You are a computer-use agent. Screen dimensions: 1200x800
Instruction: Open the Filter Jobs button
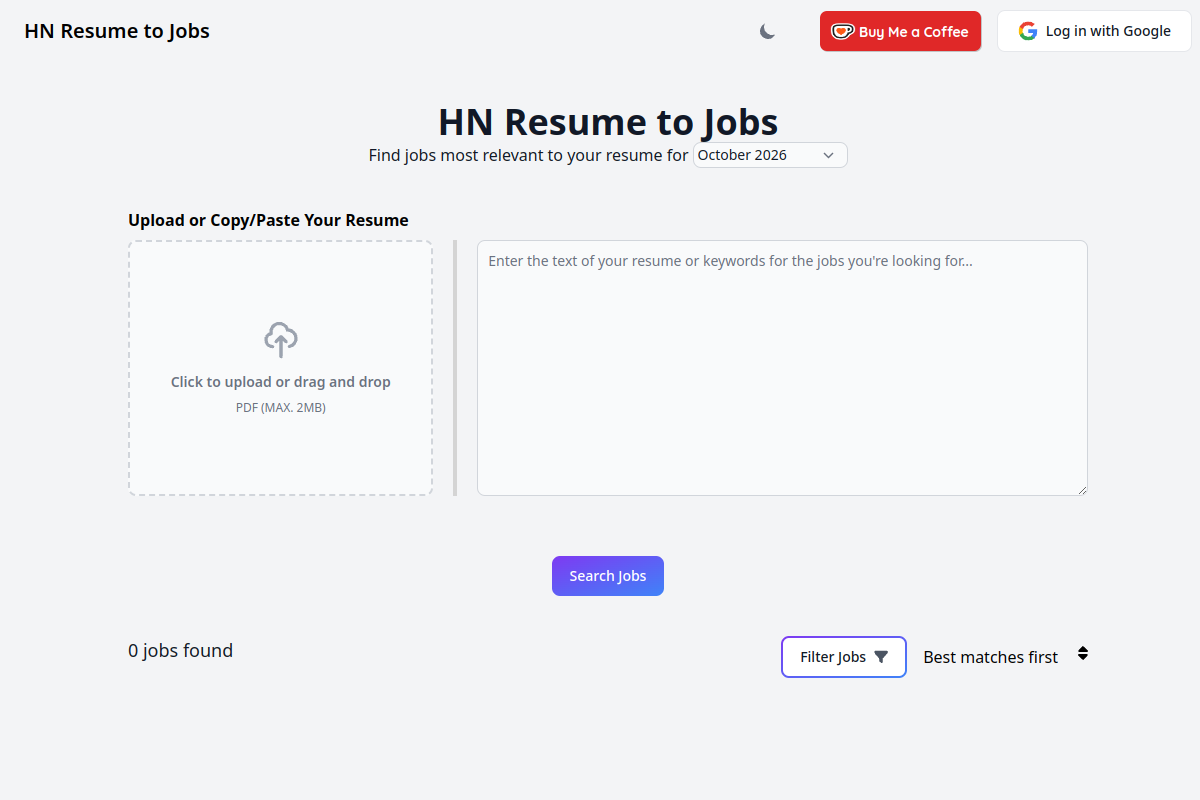click(x=844, y=657)
